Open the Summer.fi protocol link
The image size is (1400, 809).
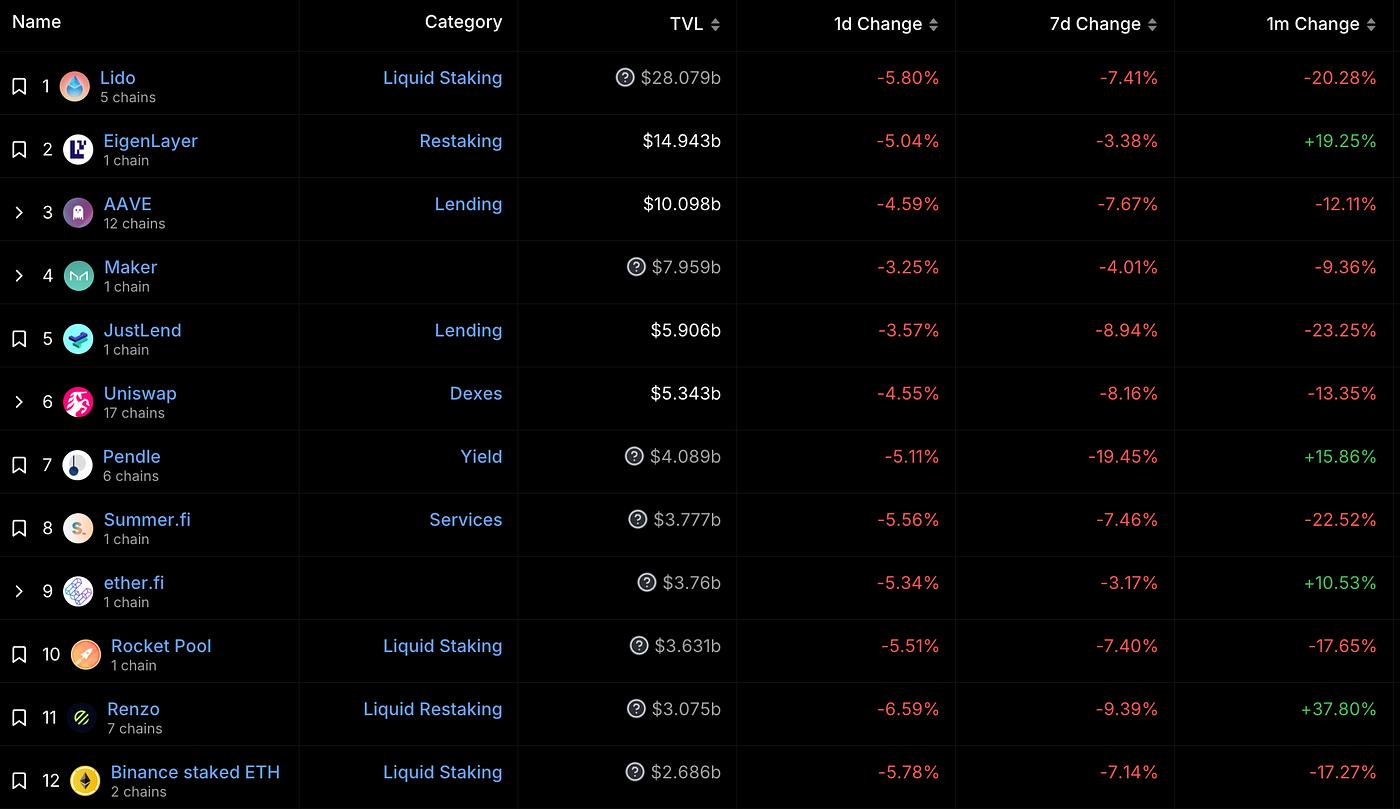[147, 520]
